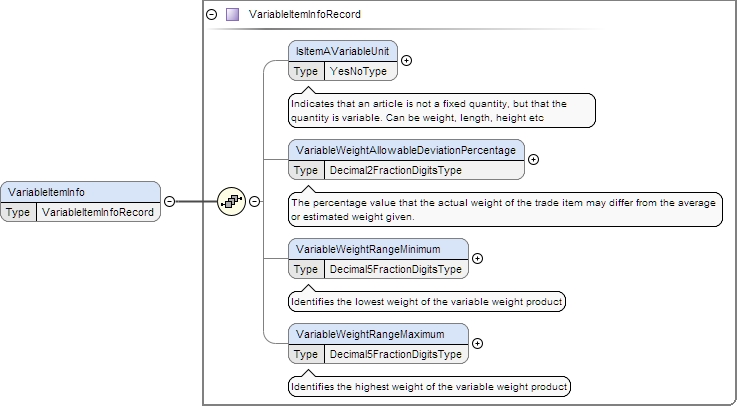Select the VariableWeightRangeMinimum element box
This screenshot has width=738, height=407.
[378, 248]
